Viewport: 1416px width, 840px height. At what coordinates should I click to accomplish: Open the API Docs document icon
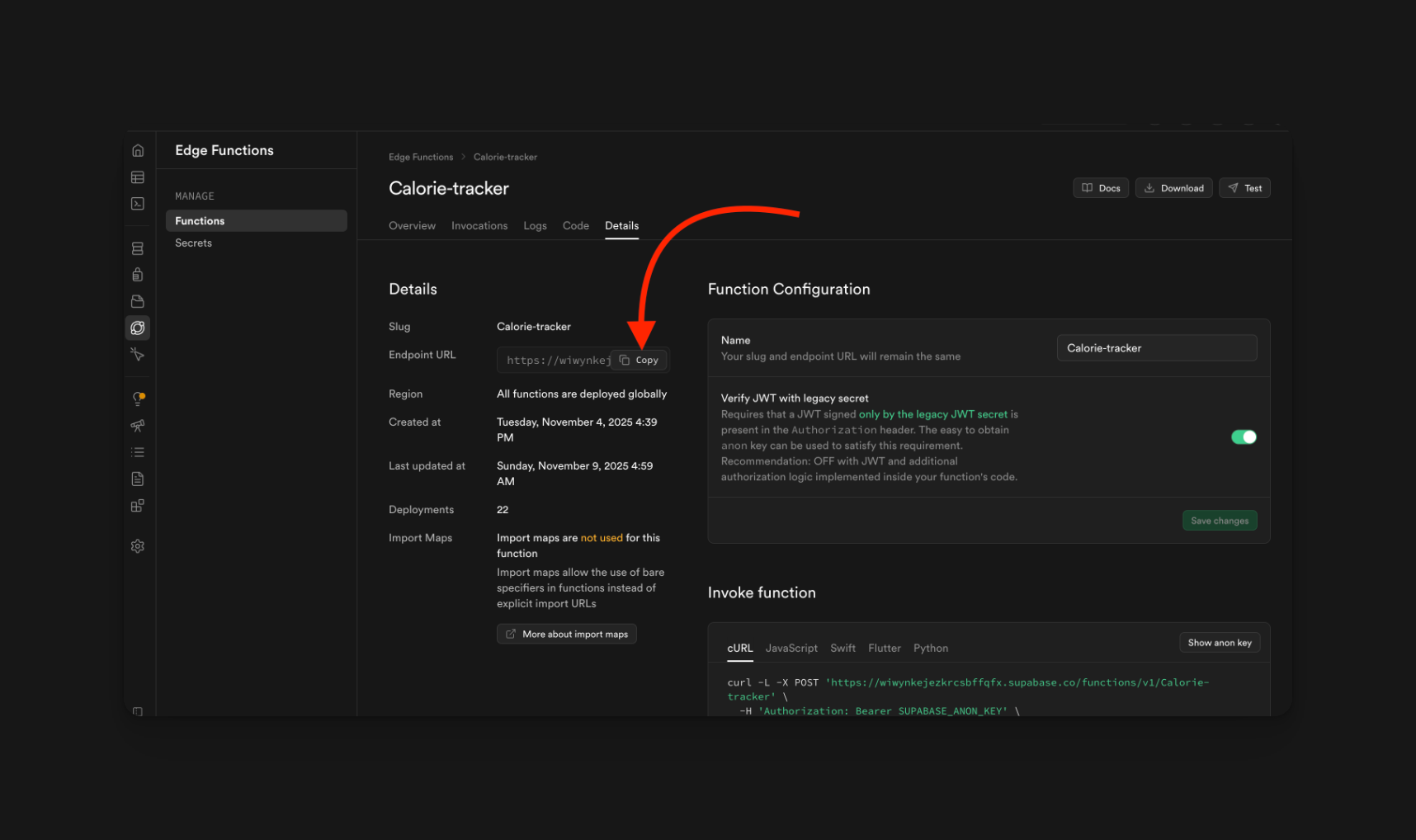click(x=138, y=479)
